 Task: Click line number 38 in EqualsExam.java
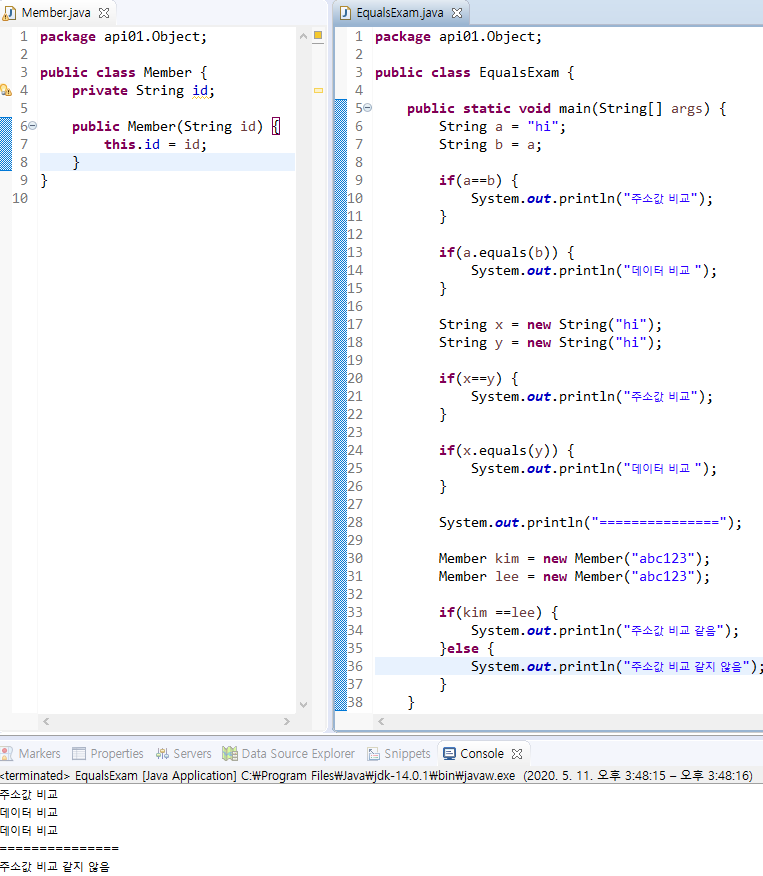[x=355, y=702]
